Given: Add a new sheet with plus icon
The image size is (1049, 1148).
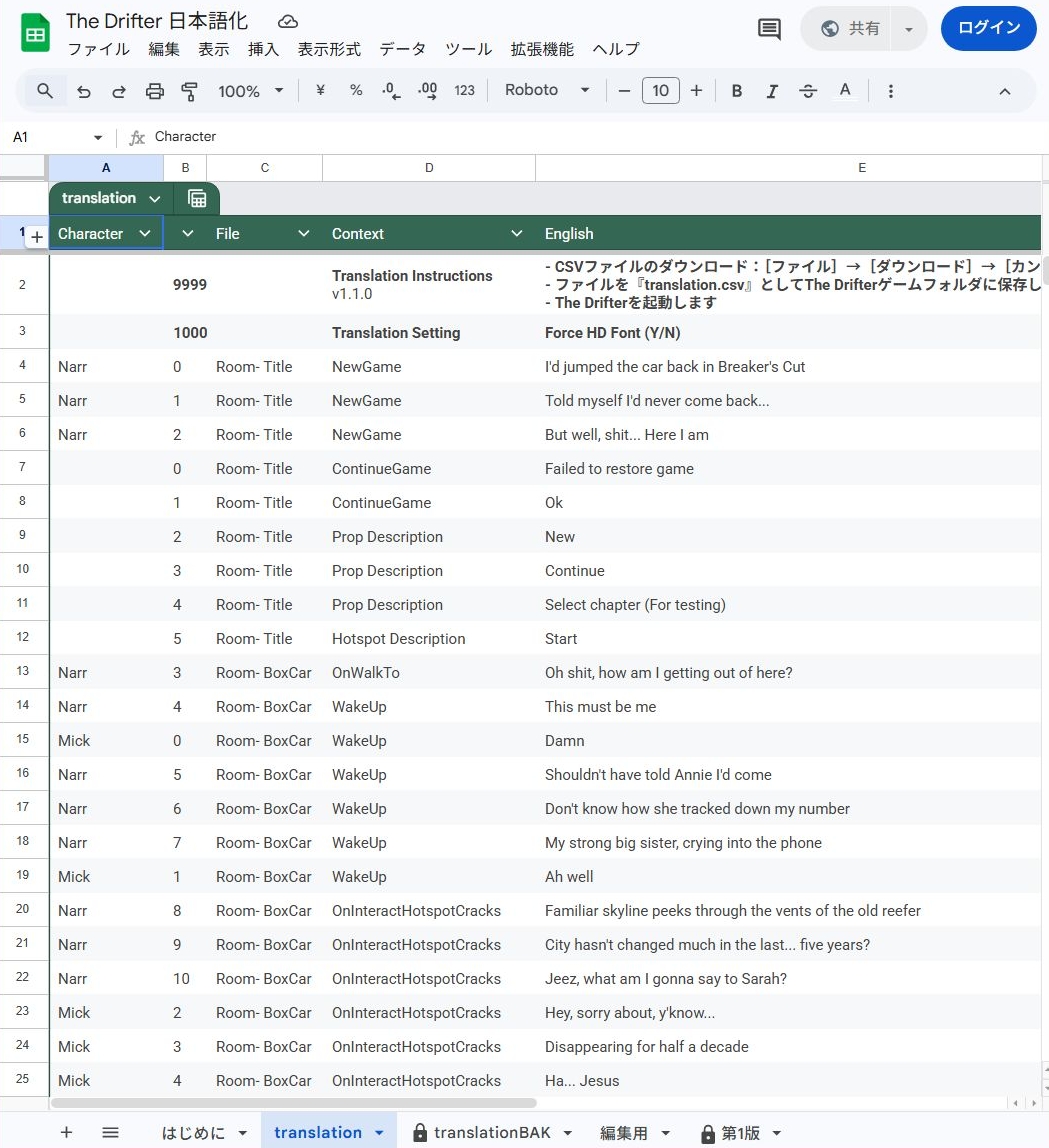Looking at the screenshot, I should pos(66,1132).
